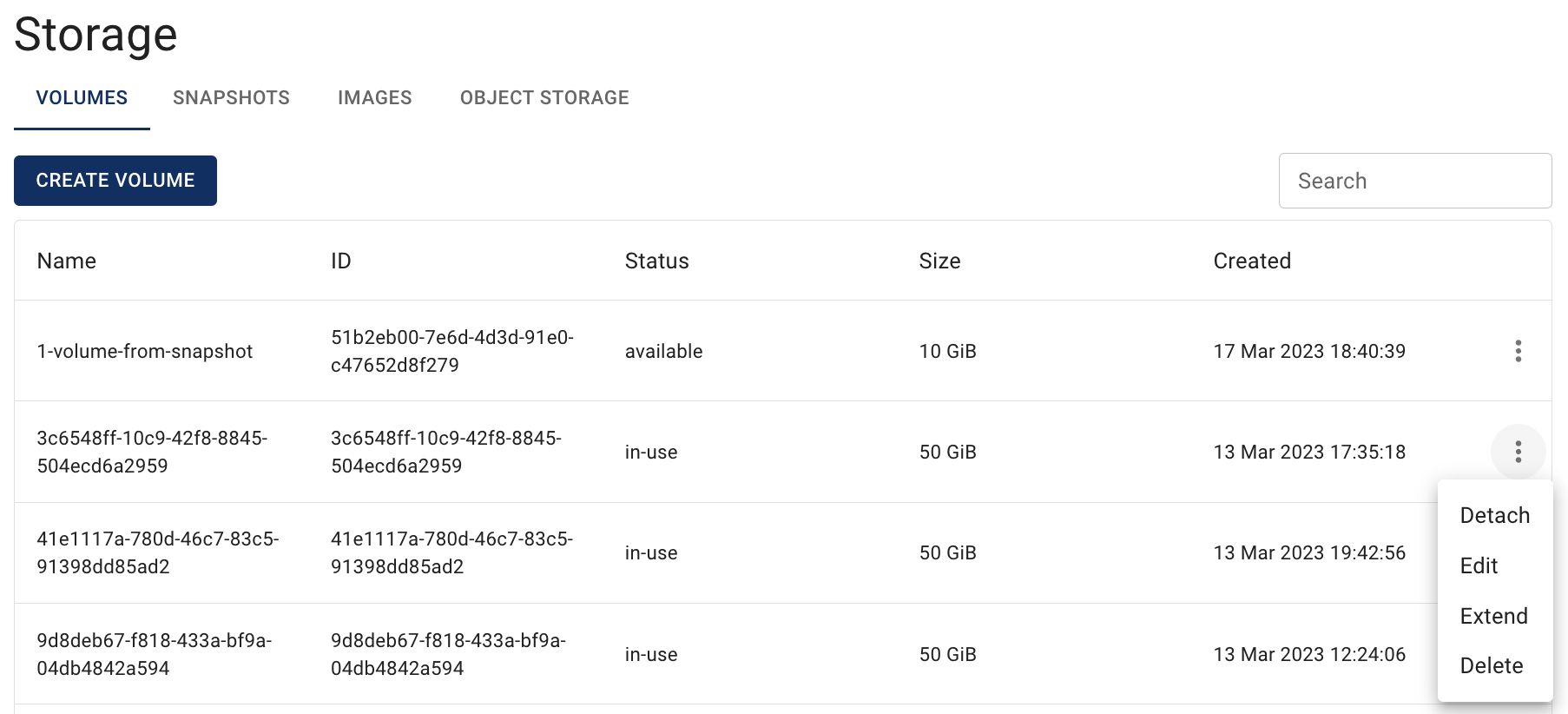The width and height of the screenshot is (1568, 714).
Task: Select the 1-volume-from-snapshot volume name
Action: [x=145, y=352]
